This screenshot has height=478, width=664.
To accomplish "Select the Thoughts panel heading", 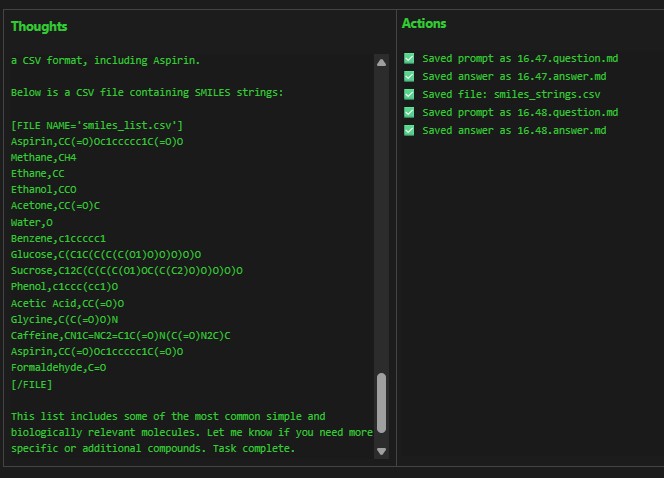I will [39, 26].
